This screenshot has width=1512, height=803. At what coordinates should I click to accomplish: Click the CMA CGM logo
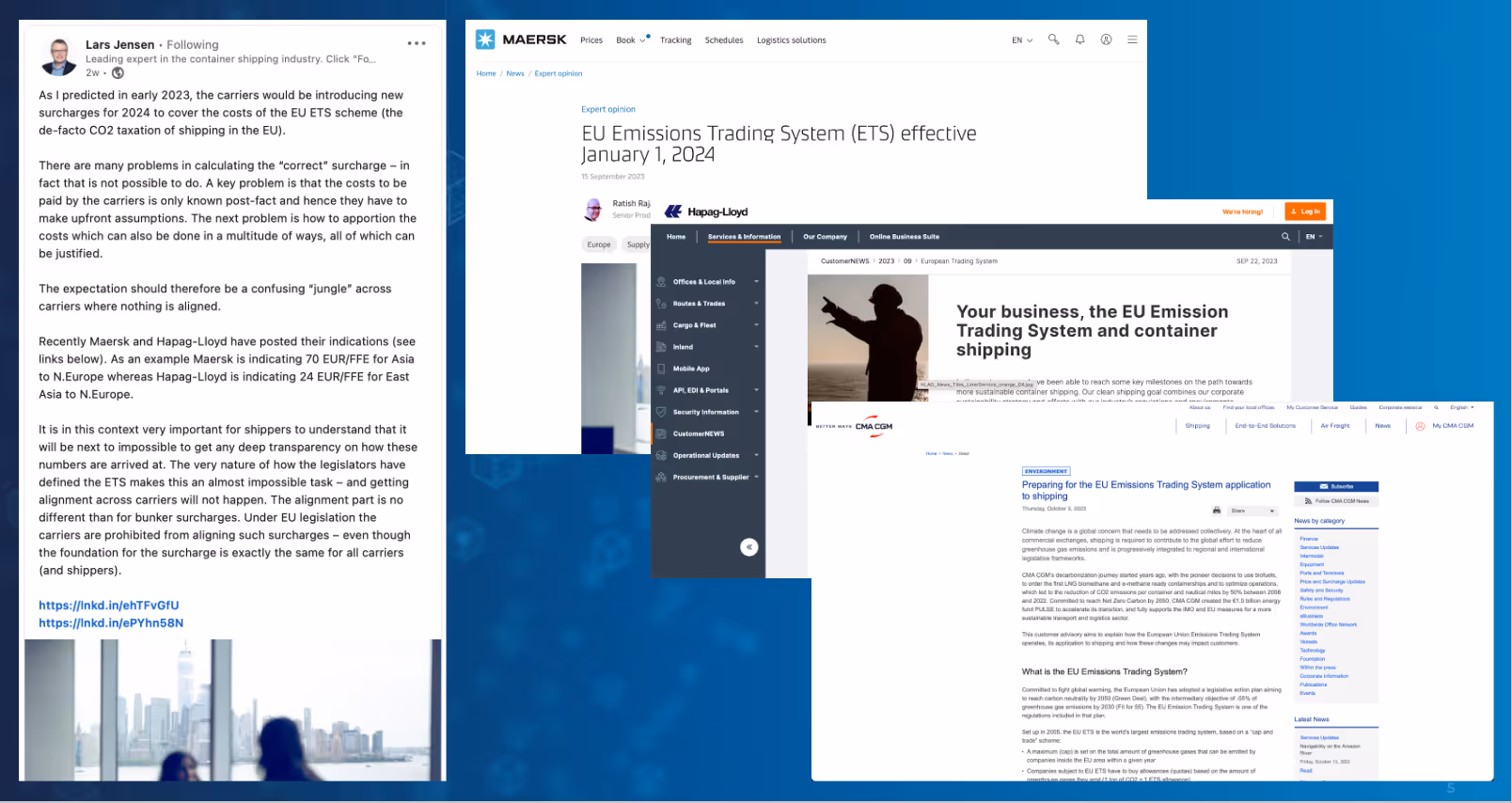(x=874, y=425)
